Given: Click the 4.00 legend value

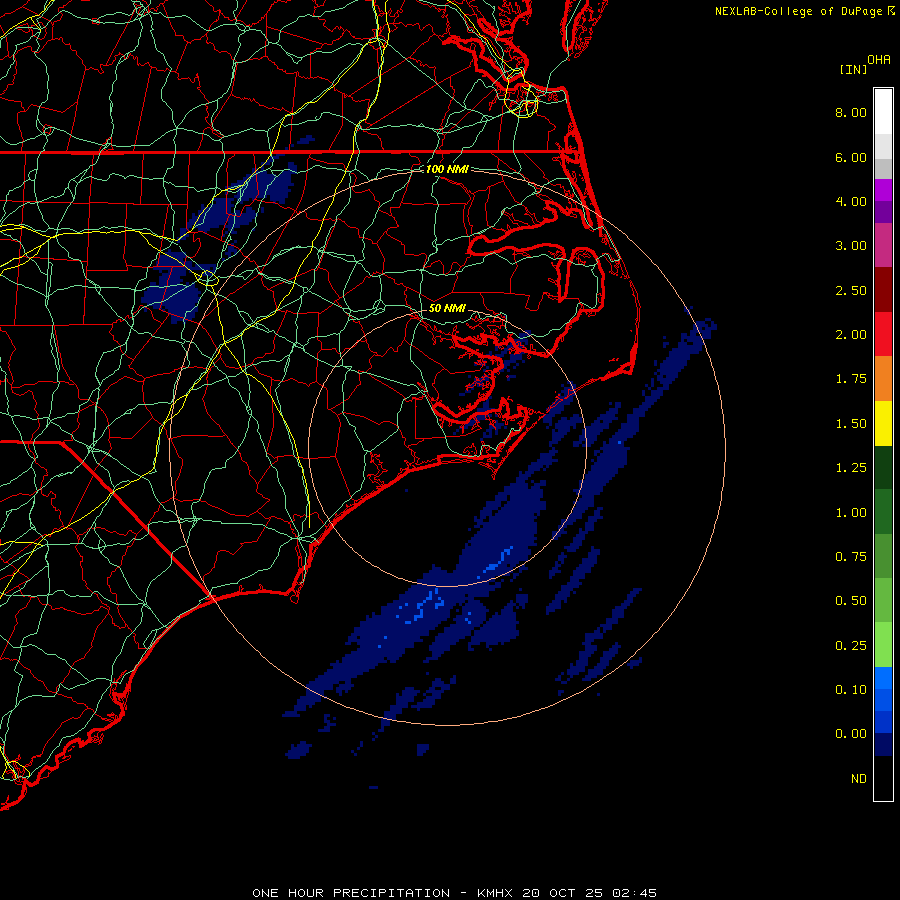Looking at the screenshot, I should pyautogui.click(x=851, y=201).
